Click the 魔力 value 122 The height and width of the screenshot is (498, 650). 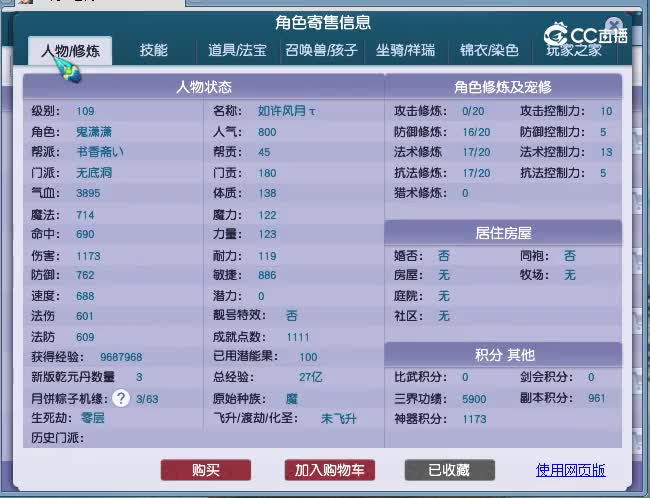tap(267, 215)
